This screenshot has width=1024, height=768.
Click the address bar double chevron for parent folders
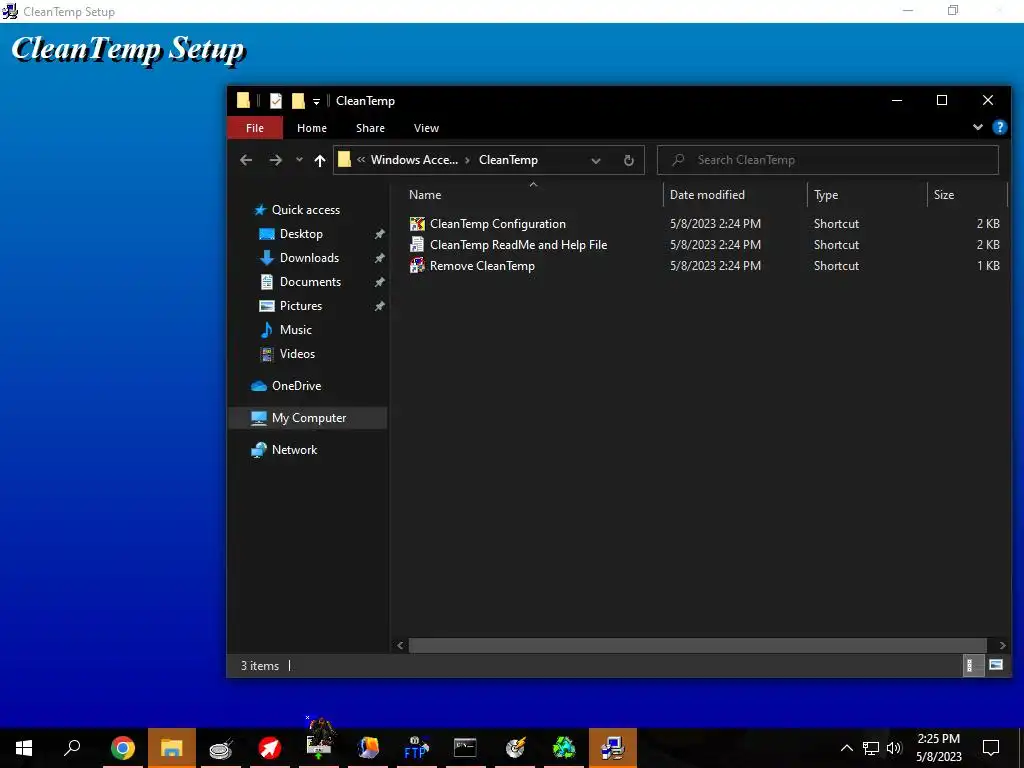361,160
